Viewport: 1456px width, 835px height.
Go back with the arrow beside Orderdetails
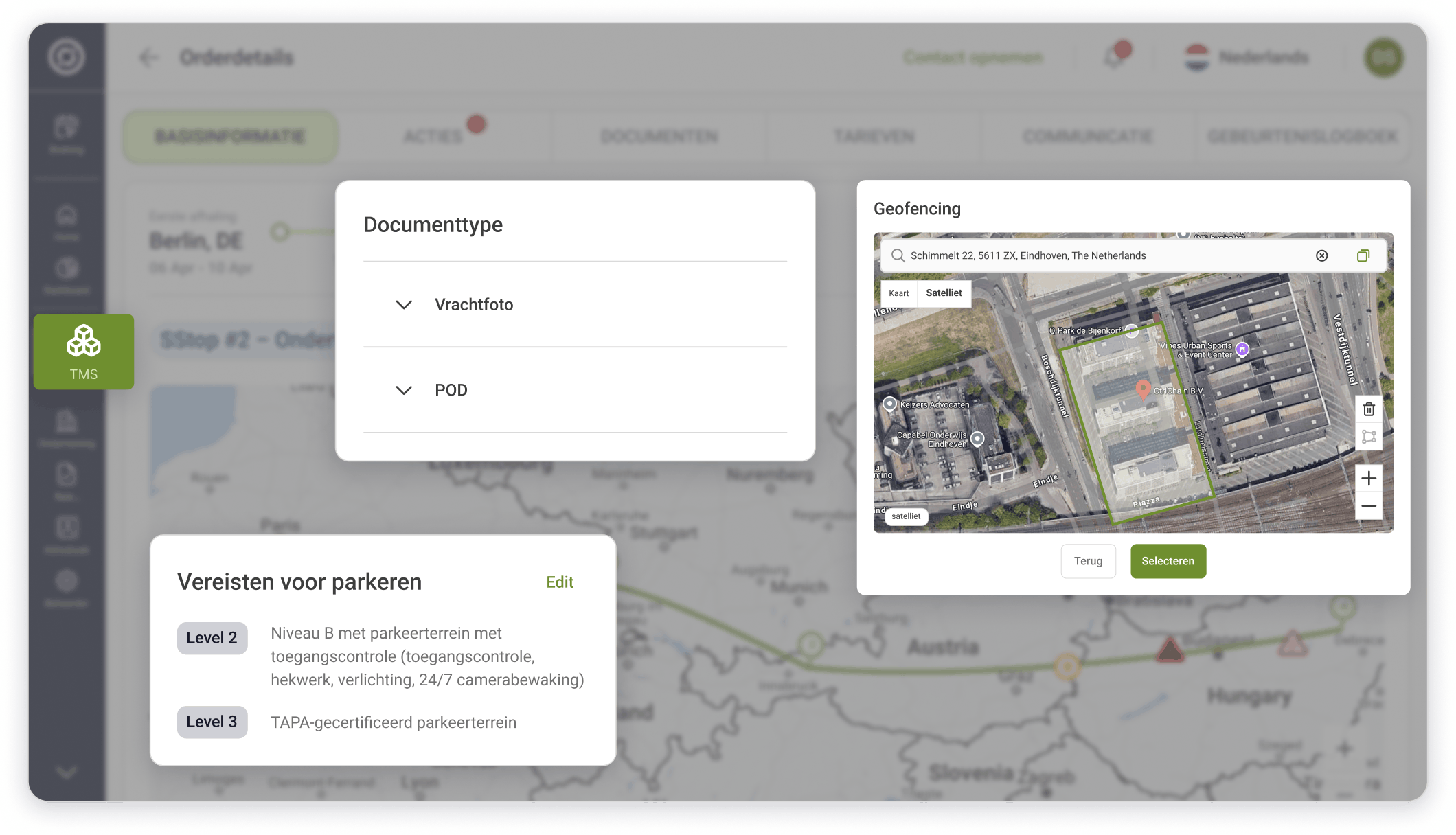pyautogui.click(x=148, y=58)
